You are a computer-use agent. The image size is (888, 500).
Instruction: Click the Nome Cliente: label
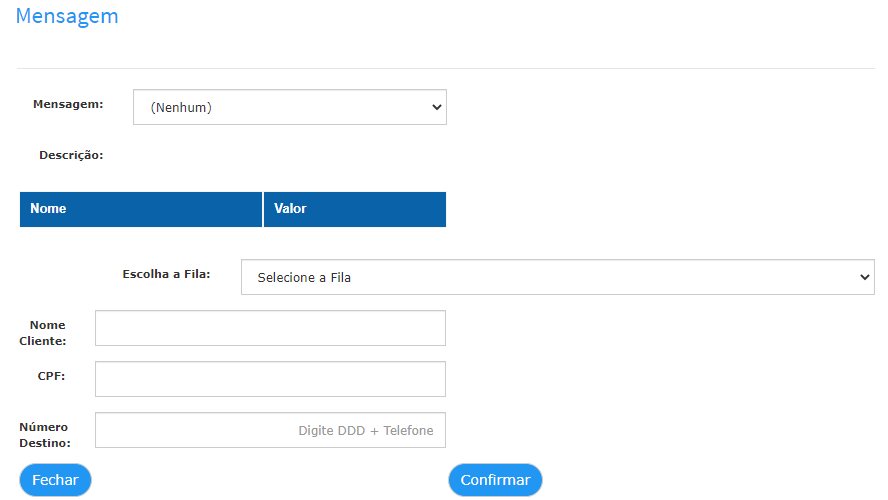42,333
